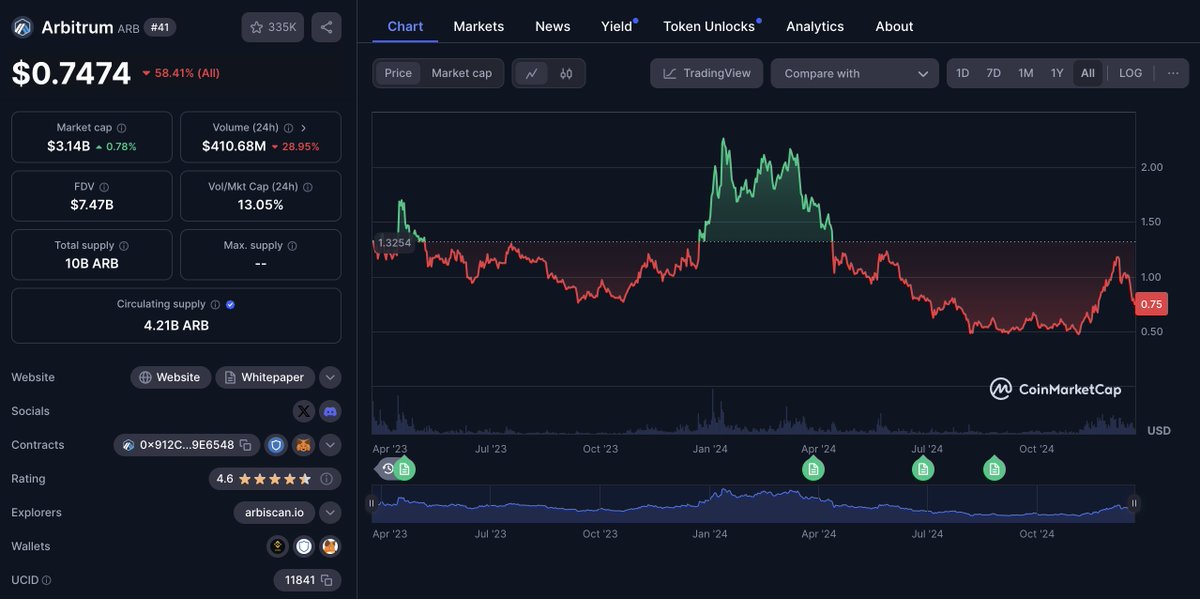Set chart range to 1D
The image size is (1200, 599).
coord(962,73)
